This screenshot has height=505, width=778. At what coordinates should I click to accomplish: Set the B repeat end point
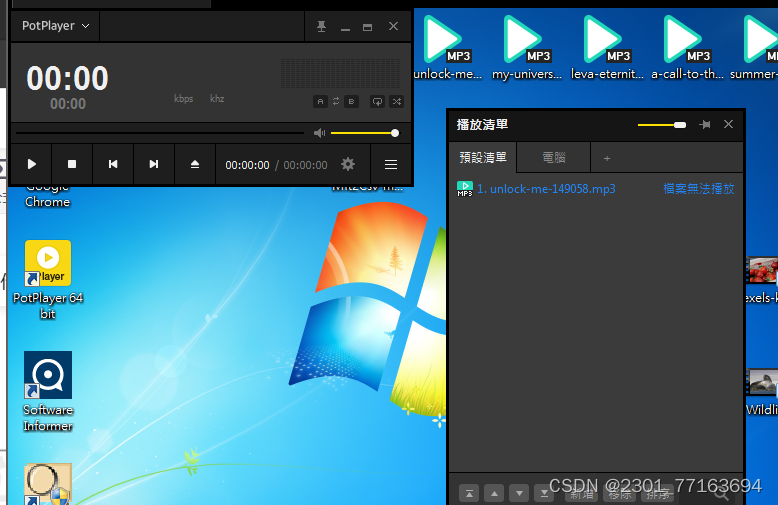(351, 102)
